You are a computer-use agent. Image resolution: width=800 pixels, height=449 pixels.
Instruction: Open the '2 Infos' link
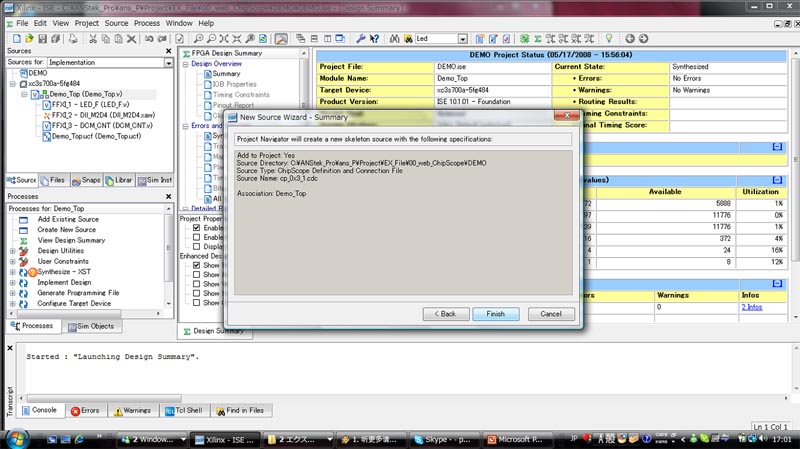point(752,307)
